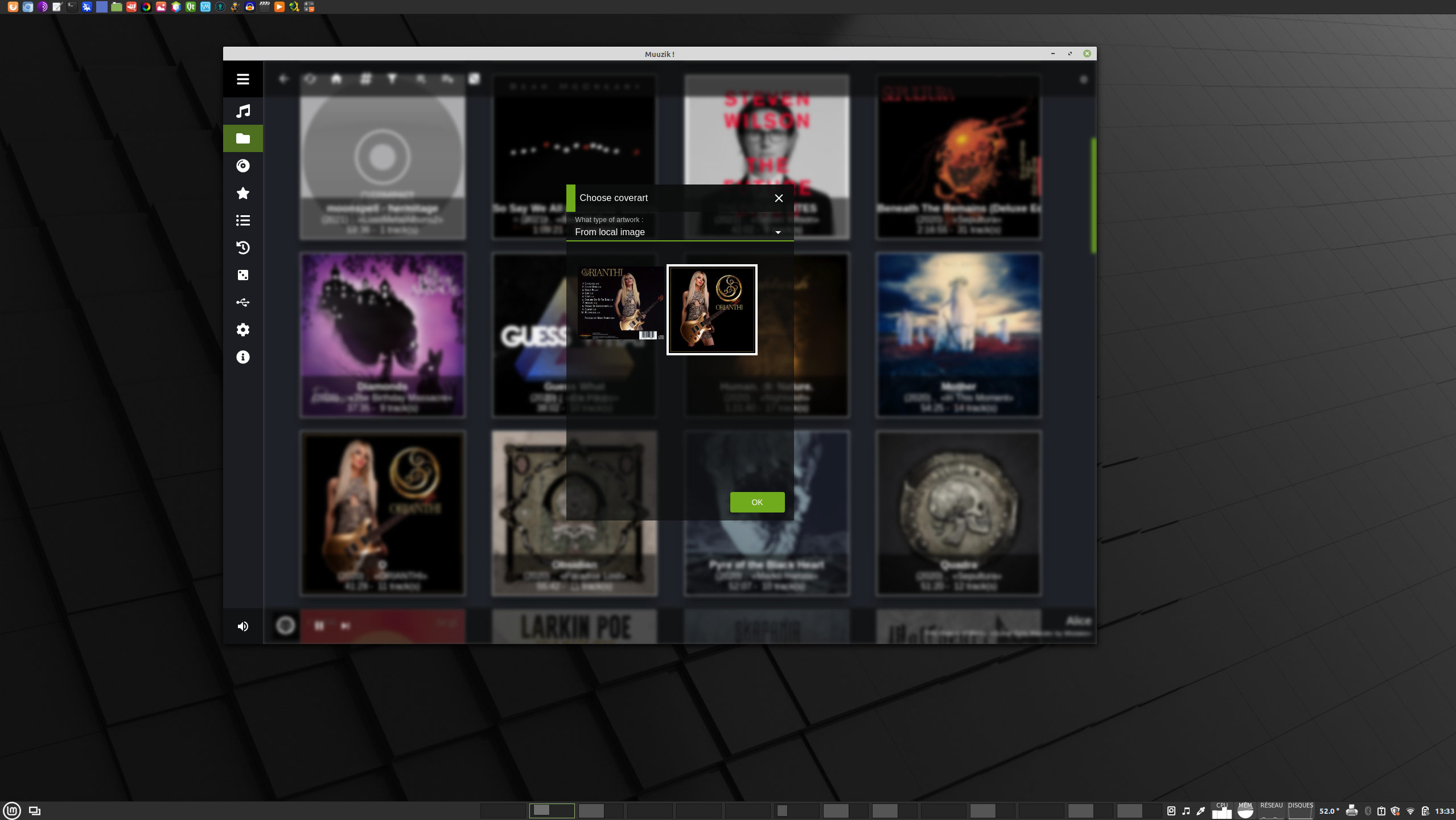Click the CPU monitor graph
Viewport: 1456px width, 820px height.
(1221, 810)
